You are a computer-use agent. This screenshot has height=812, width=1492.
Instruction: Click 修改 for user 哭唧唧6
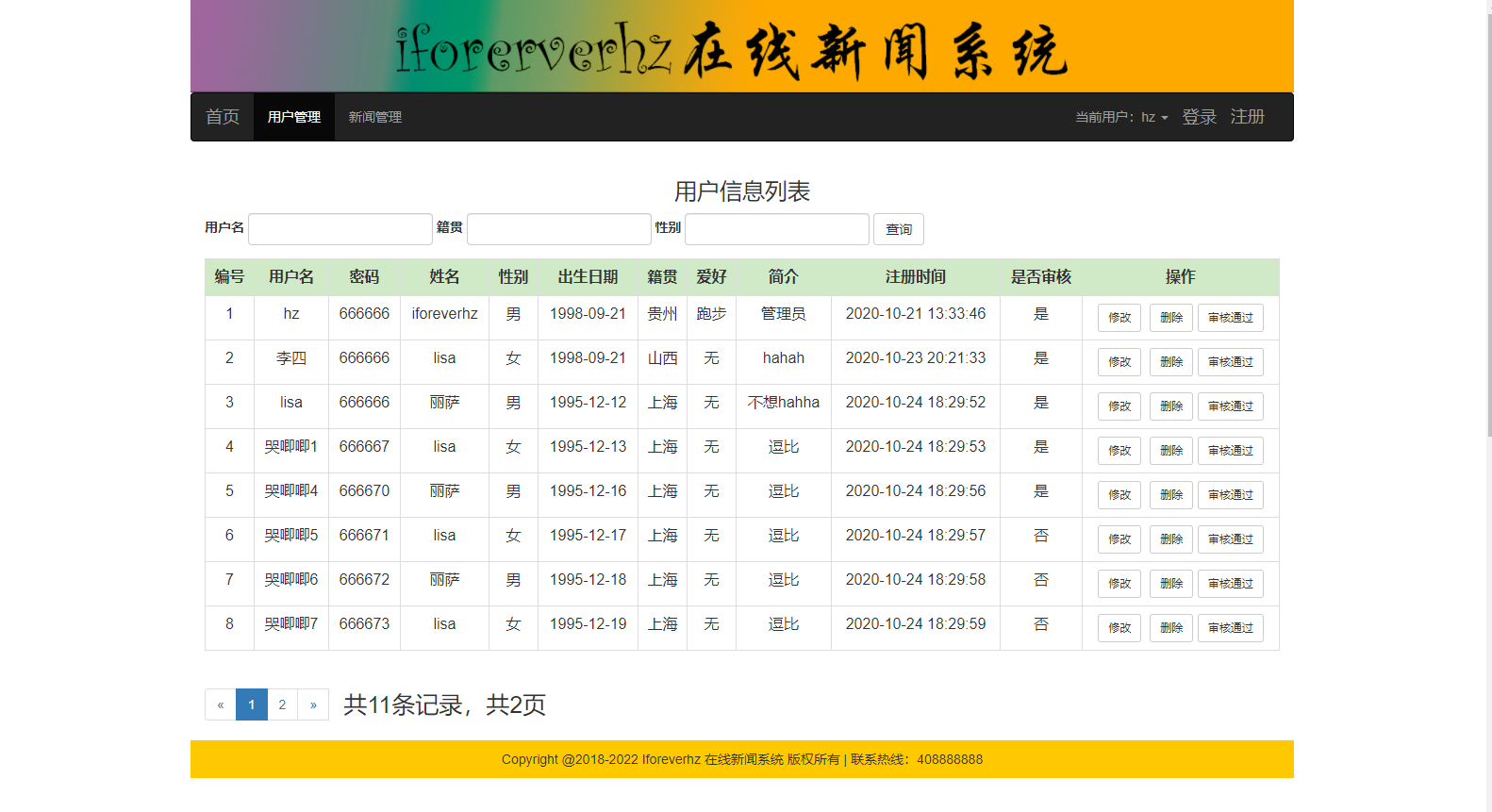click(x=1119, y=584)
